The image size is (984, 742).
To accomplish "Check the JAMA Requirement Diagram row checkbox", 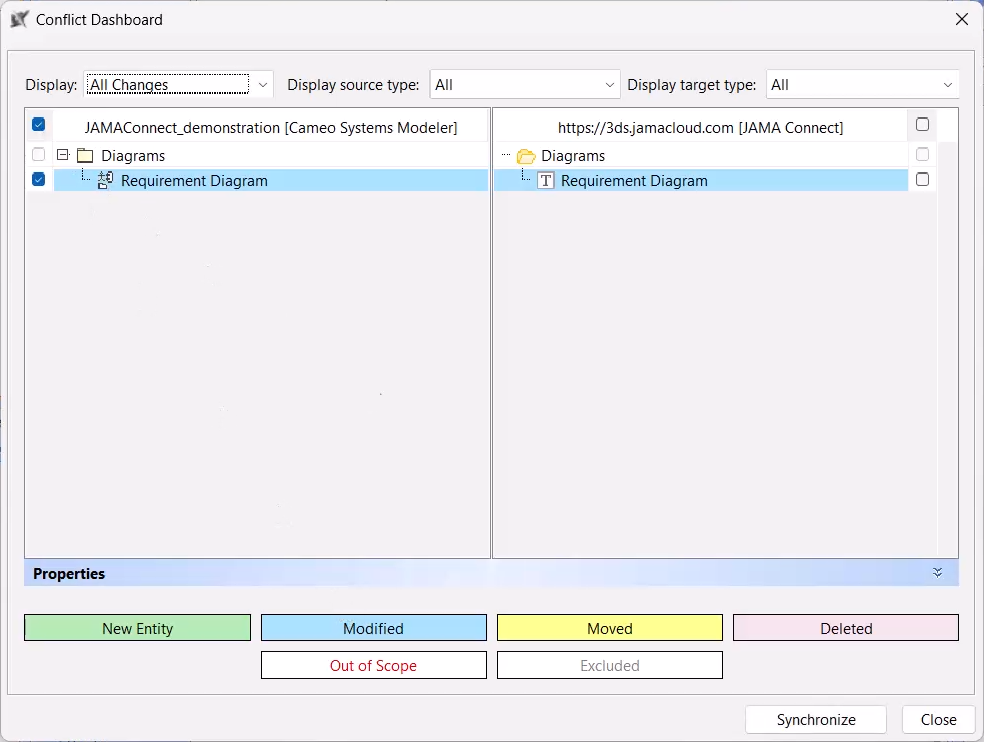I will [922, 180].
